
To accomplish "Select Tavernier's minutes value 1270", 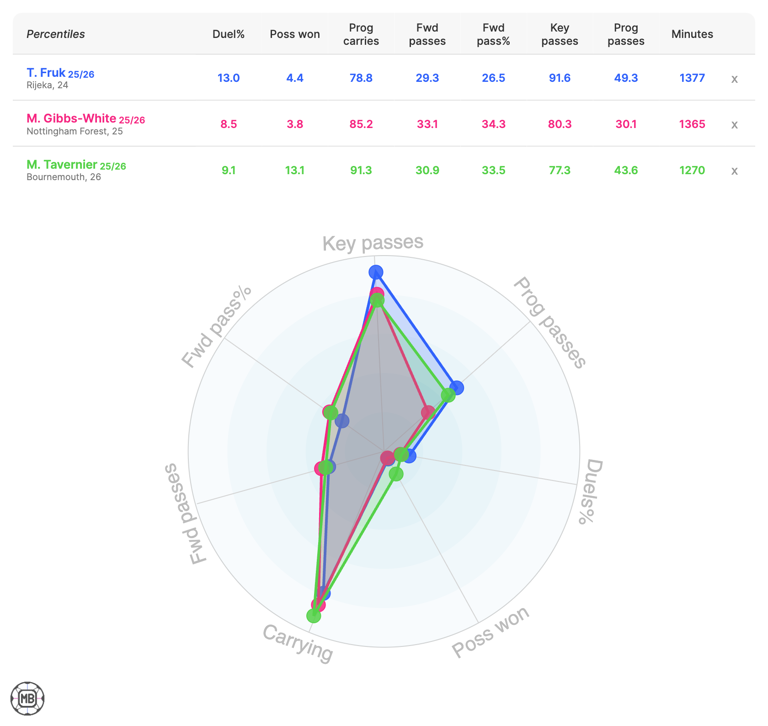I will coord(692,170).
